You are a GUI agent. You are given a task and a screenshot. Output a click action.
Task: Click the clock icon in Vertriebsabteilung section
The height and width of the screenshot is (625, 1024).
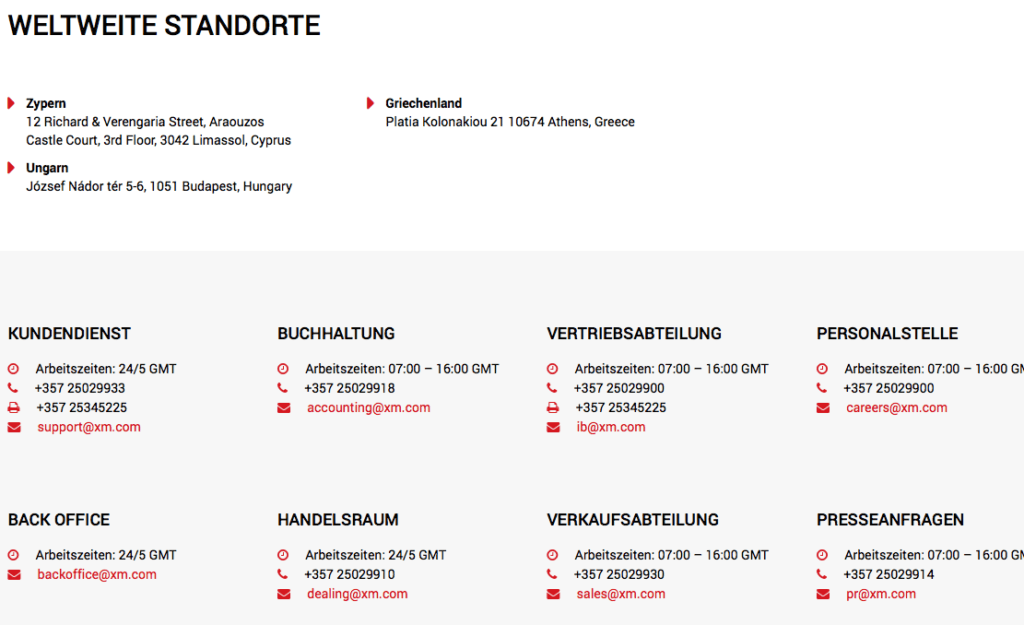[x=552, y=369]
